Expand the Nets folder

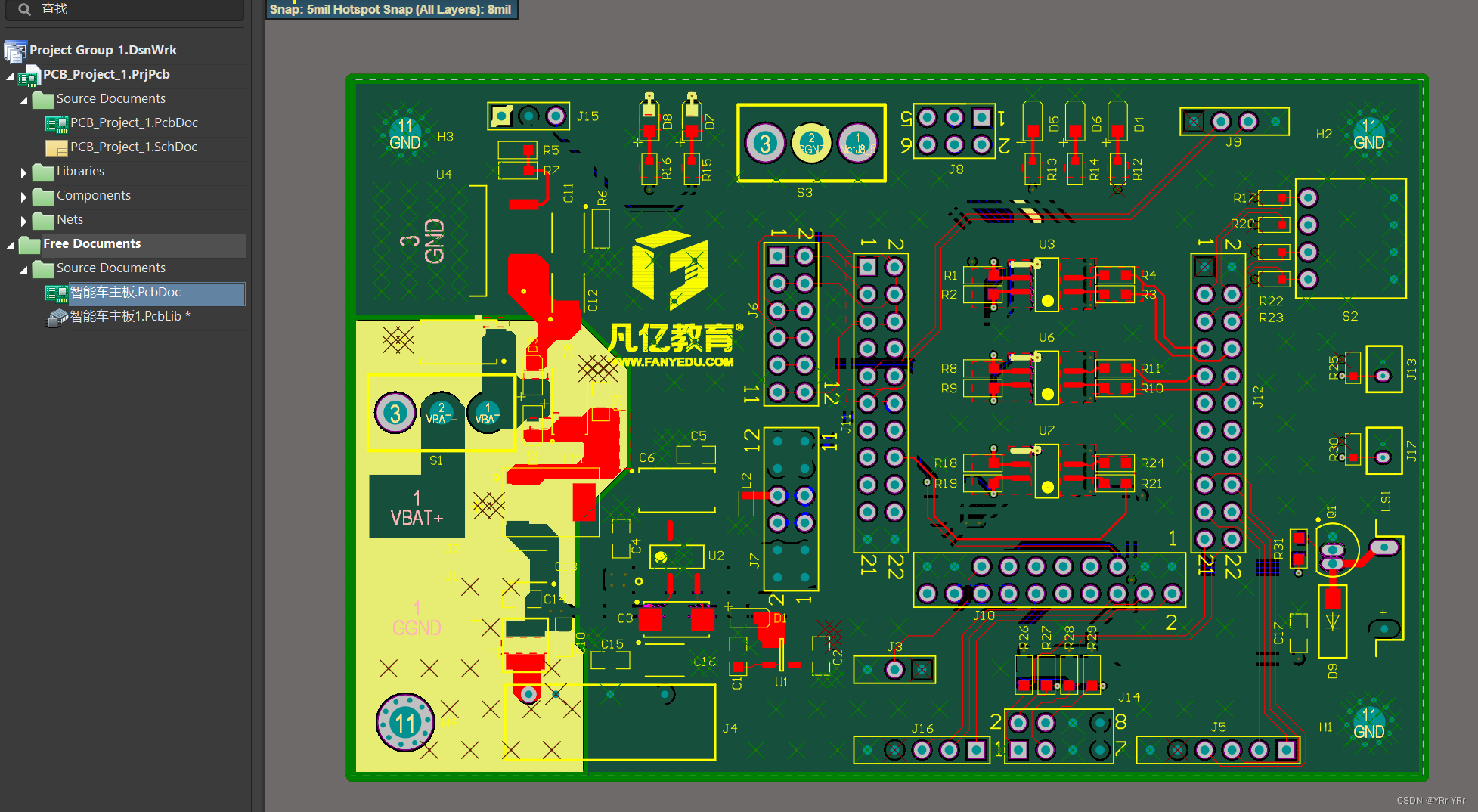[23, 221]
